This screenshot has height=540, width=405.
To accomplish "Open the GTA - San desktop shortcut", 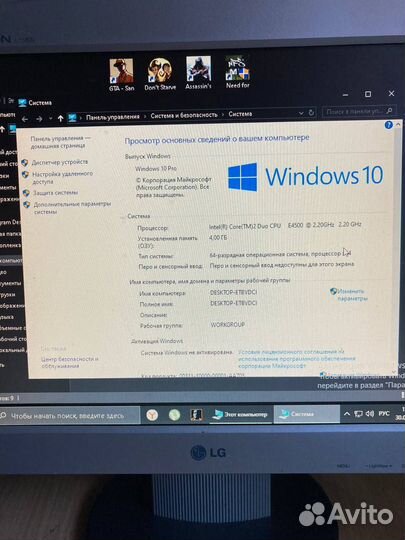I will [x=121, y=74].
